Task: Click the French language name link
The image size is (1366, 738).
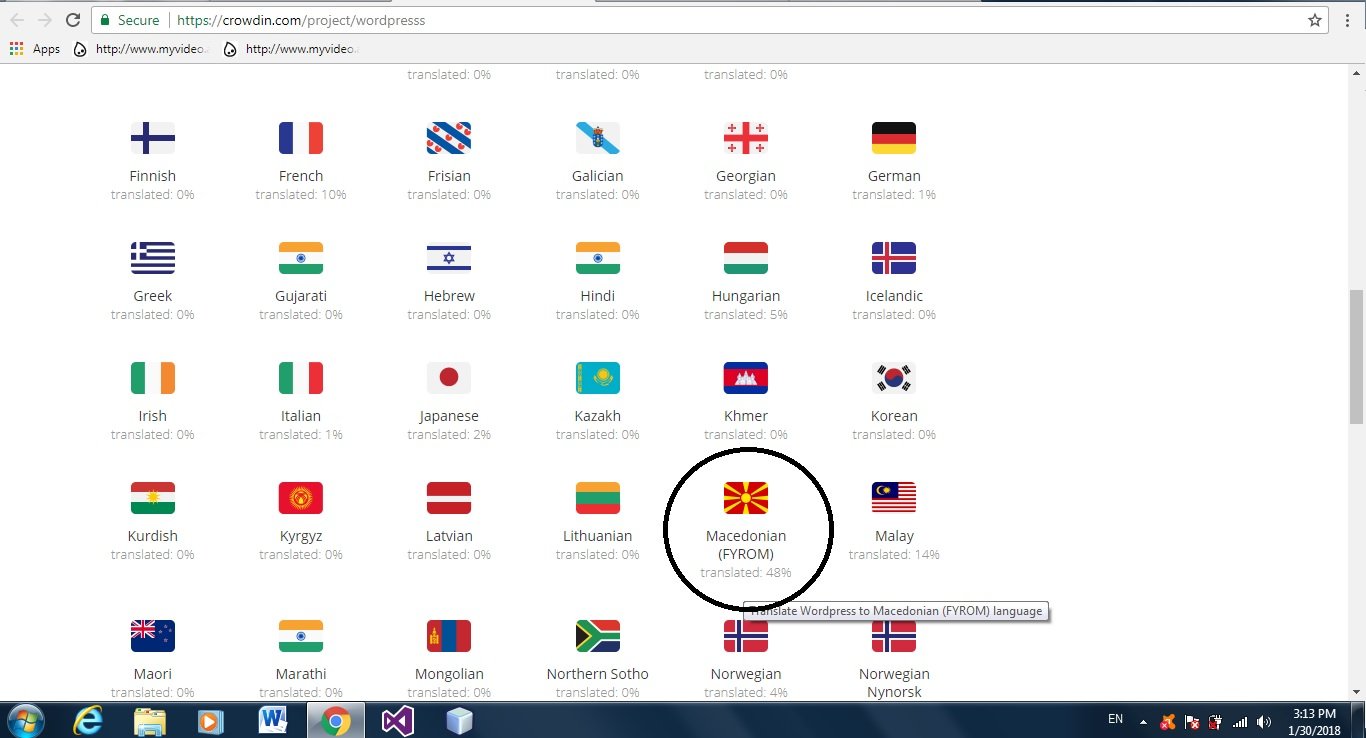Action: [x=301, y=176]
